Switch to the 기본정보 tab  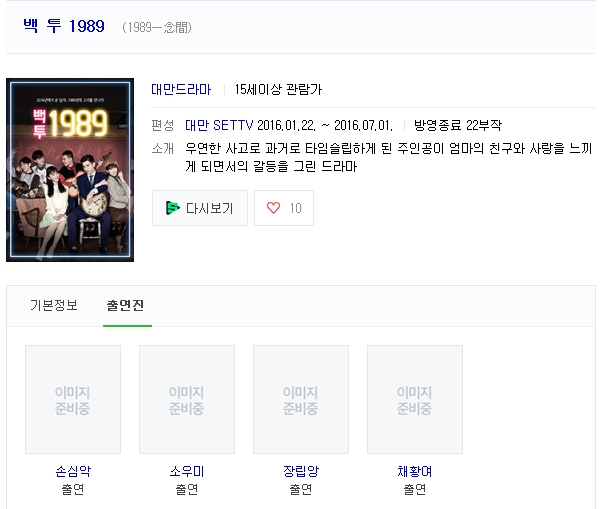54,305
